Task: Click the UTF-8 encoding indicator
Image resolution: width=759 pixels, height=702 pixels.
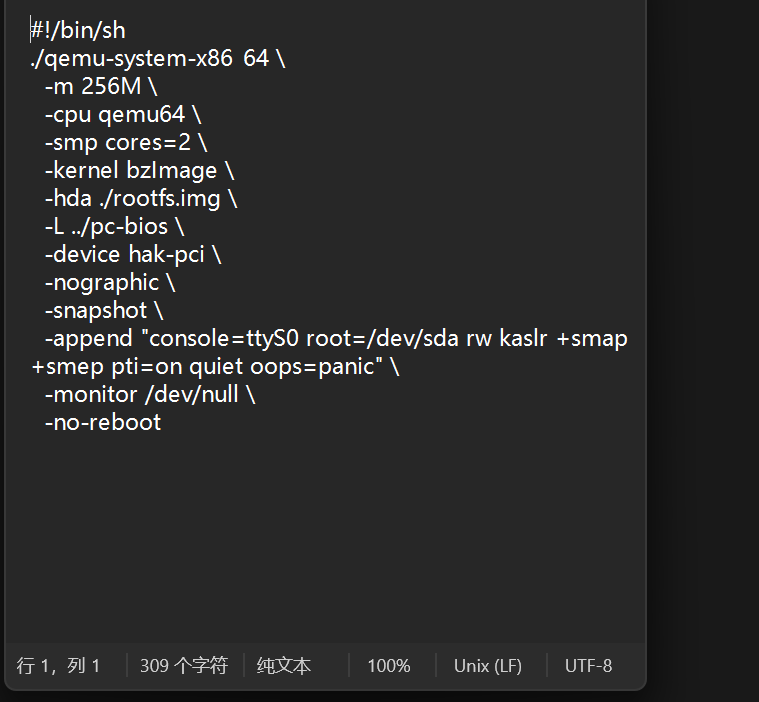Action: click(x=588, y=666)
